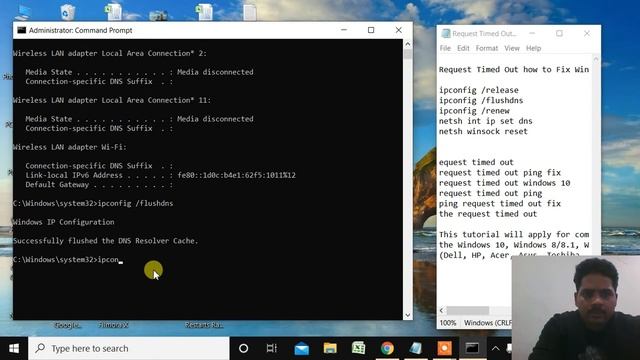The image size is (640, 360).
Task: Click 'netsh winsock reset' line in Notepad
Action: click(x=483, y=131)
